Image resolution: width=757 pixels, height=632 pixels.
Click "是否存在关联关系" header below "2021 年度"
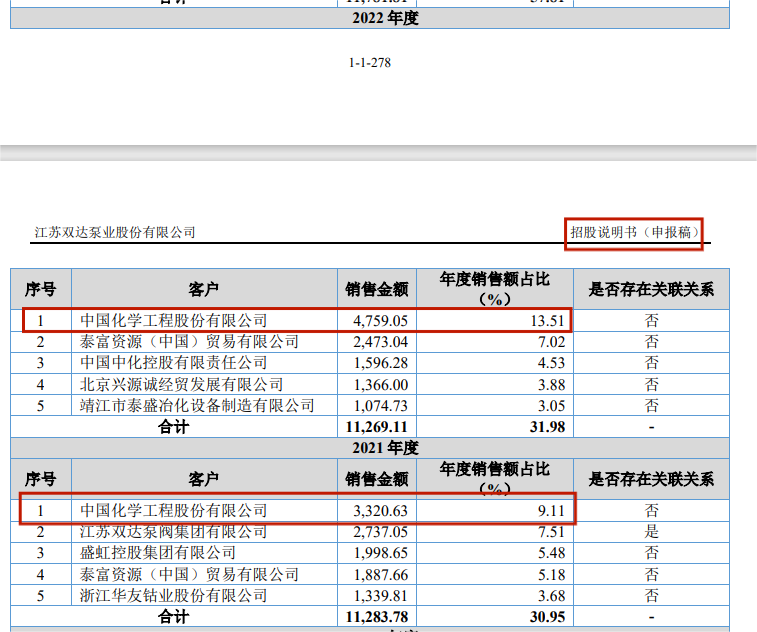pyautogui.click(x=651, y=479)
